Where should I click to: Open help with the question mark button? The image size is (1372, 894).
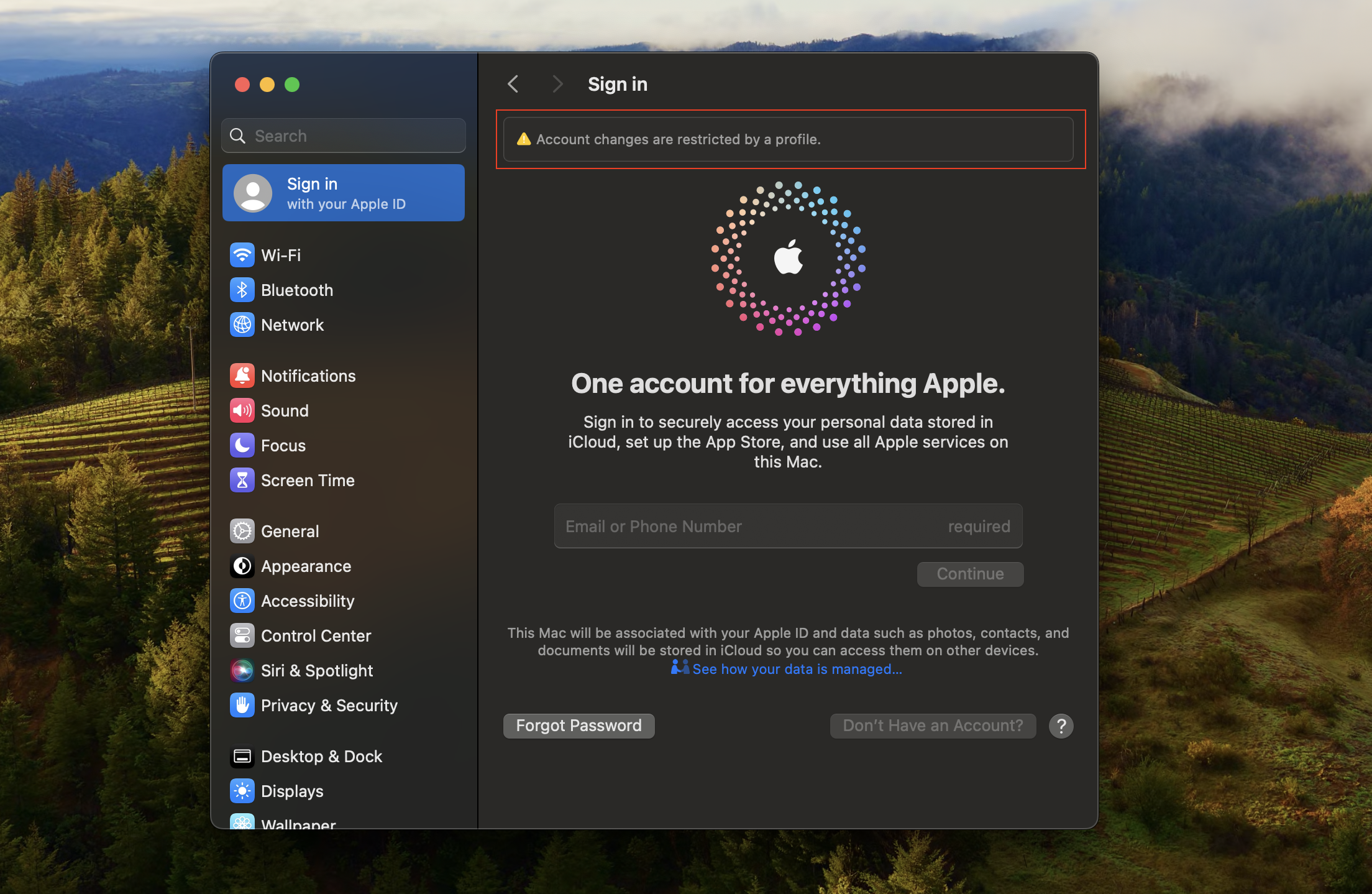[1061, 726]
